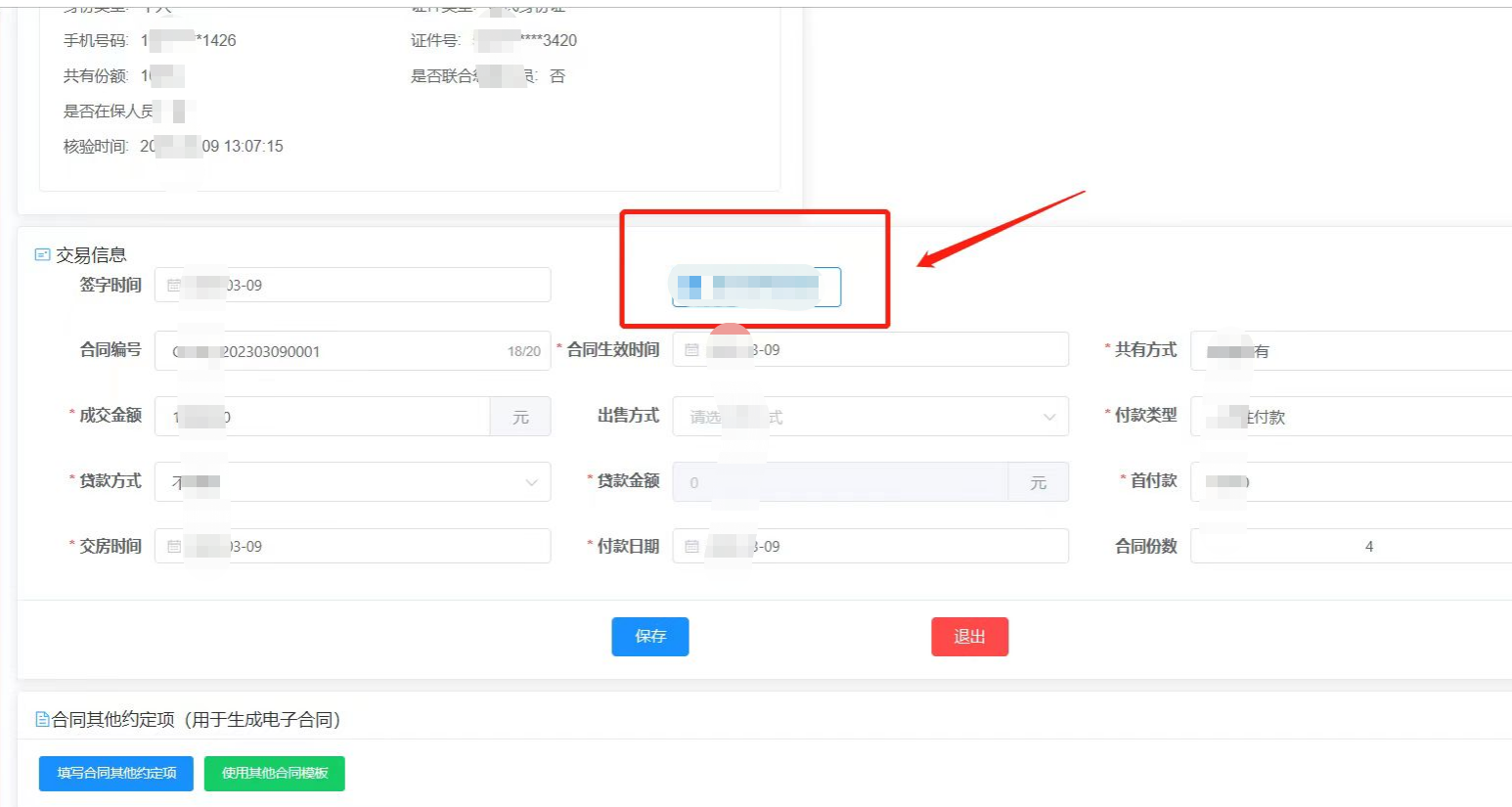1512x807 pixels.
Task: Click the 共有份额 label
Action: [x=96, y=76]
